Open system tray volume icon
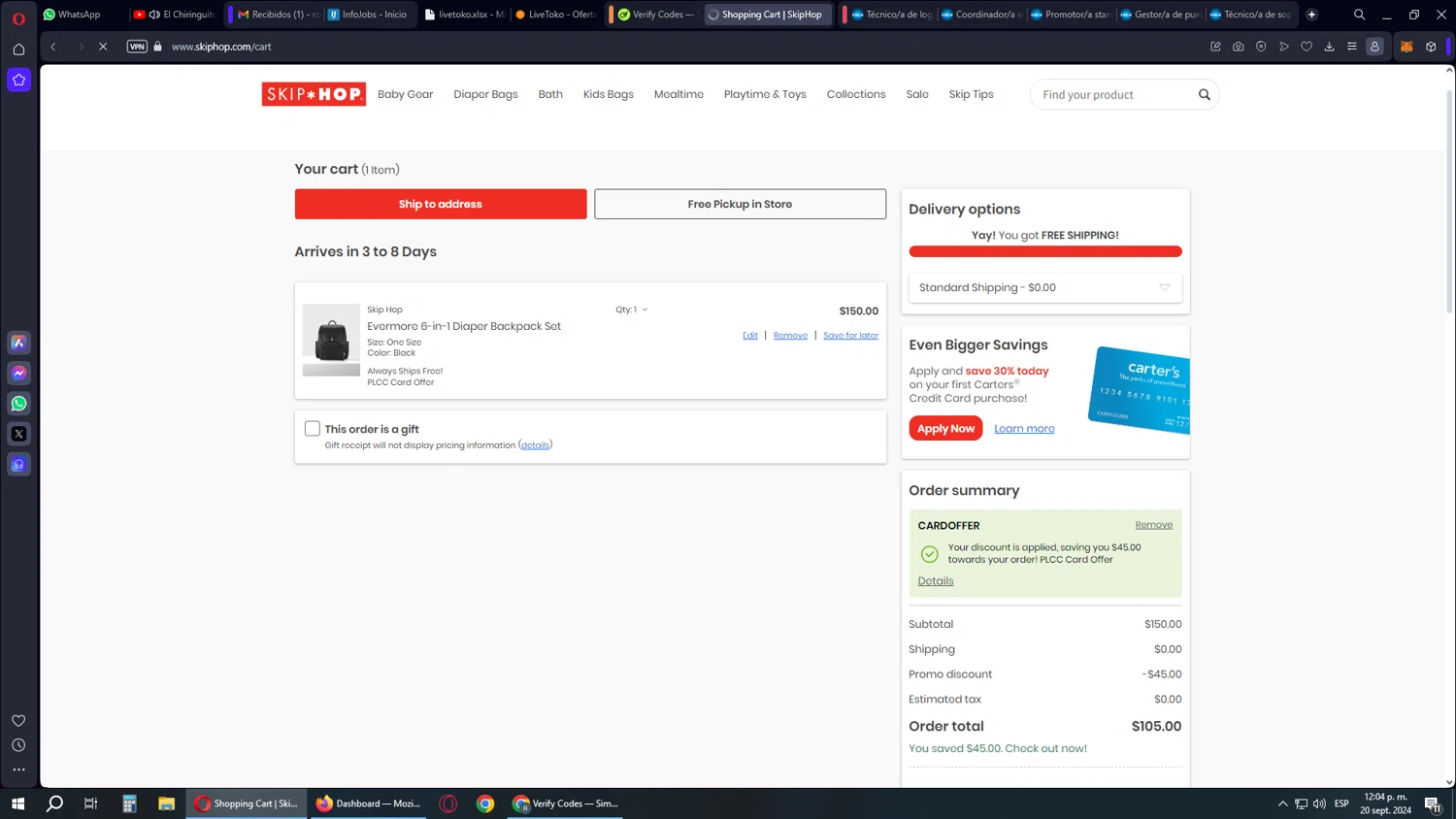Screen dimensions: 1456x819 [x=1319, y=803]
